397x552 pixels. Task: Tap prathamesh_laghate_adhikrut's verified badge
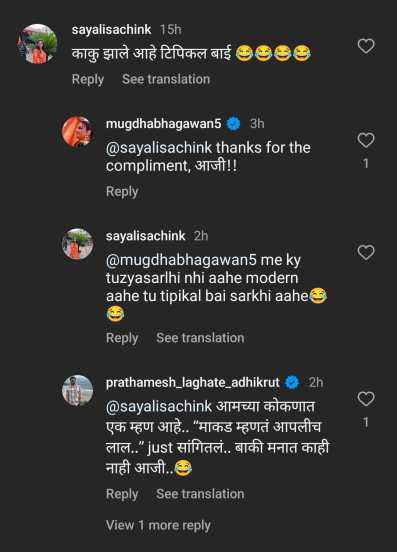292,382
